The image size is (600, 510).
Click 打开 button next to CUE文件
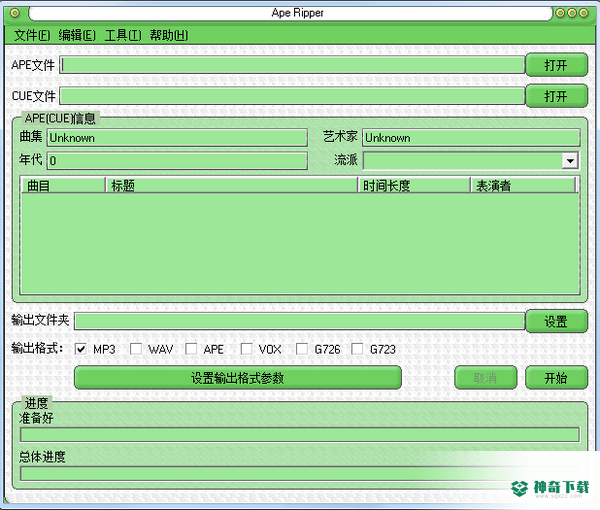click(x=556, y=96)
